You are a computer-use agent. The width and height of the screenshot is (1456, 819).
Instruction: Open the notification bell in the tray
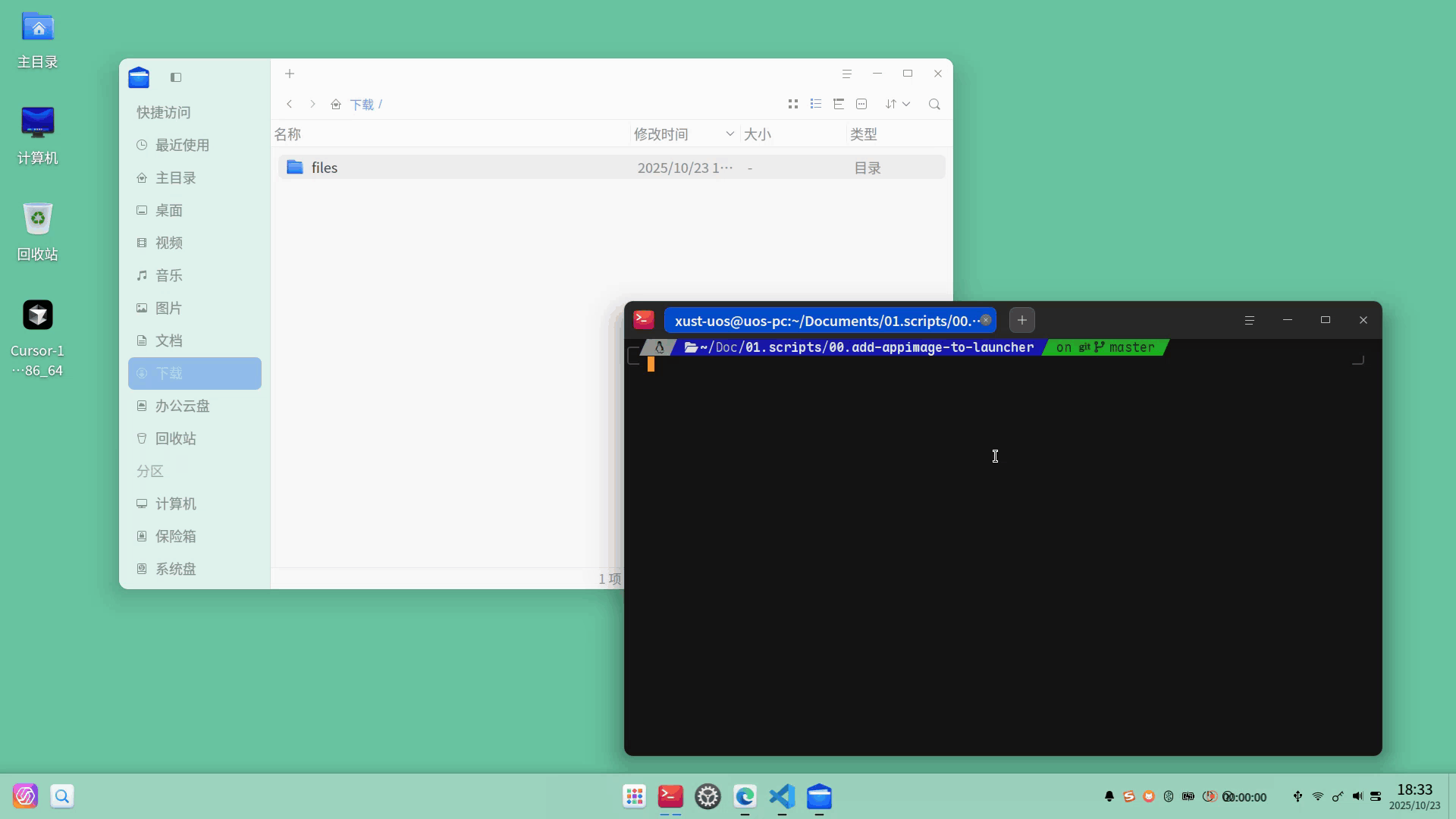(x=1109, y=796)
